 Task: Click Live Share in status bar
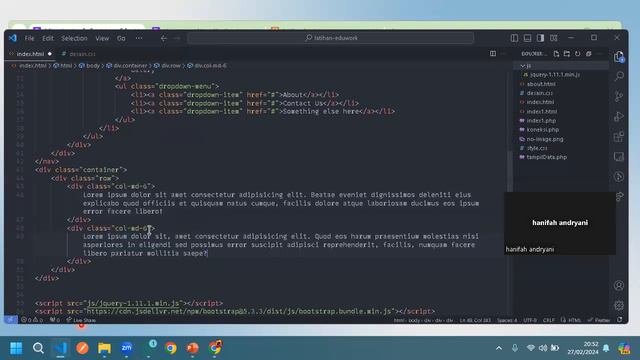(x=81, y=320)
